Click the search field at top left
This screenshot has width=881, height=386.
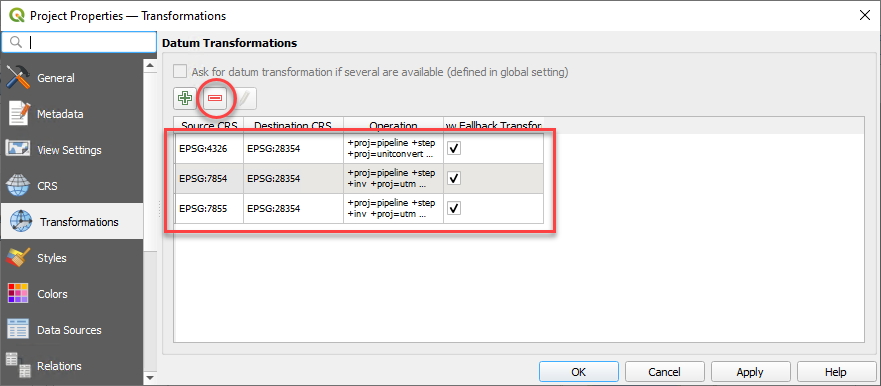click(79, 42)
